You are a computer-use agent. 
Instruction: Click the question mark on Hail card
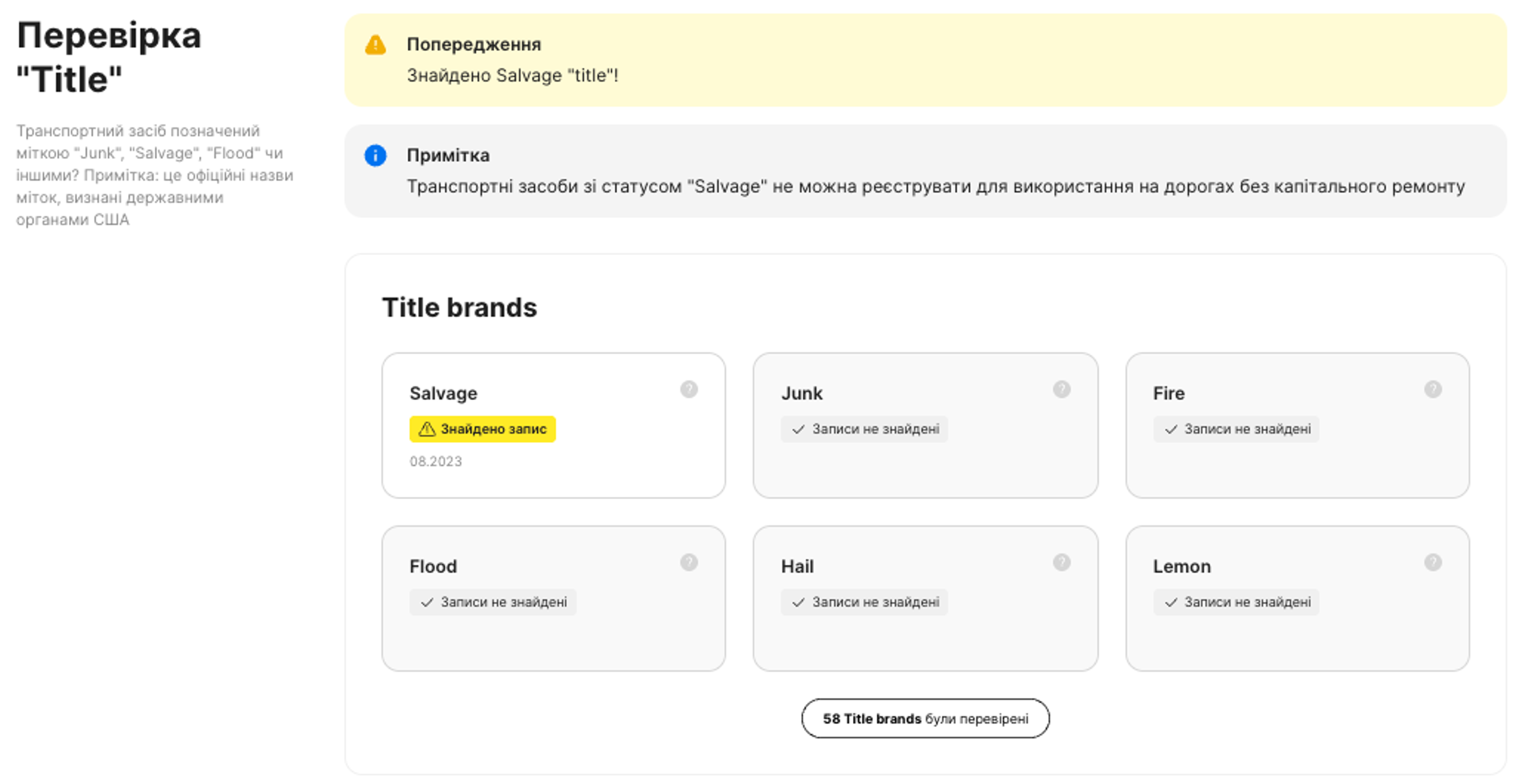click(x=1061, y=562)
